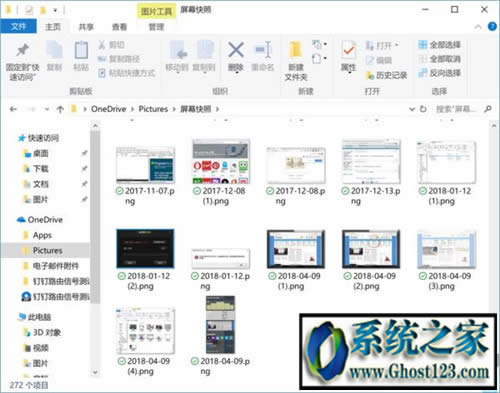Select thumbnail 2017-11-07.png
The height and width of the screenshot is (393, 500).
145,165
